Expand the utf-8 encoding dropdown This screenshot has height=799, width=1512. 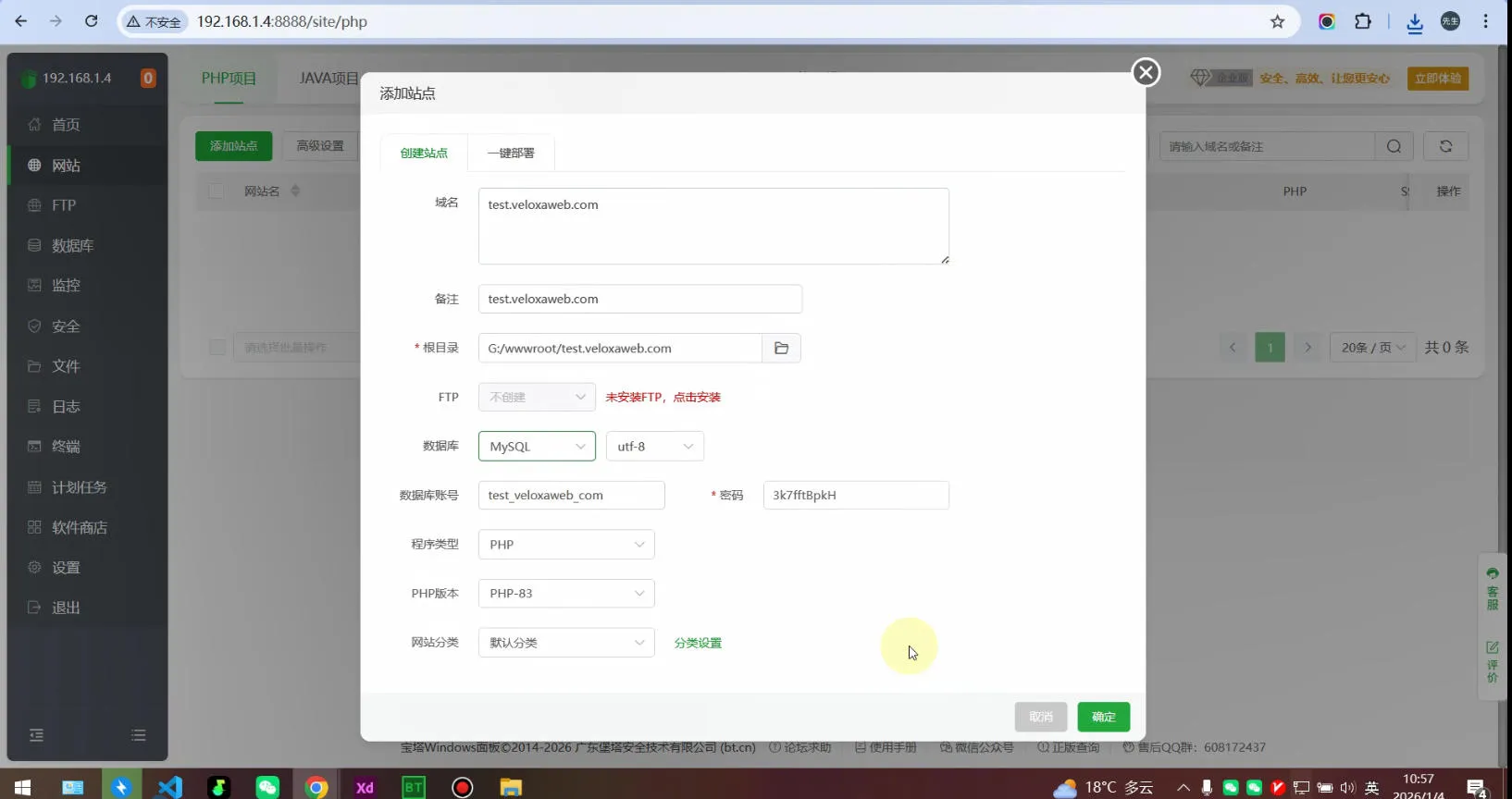click(x=654, y=447)
